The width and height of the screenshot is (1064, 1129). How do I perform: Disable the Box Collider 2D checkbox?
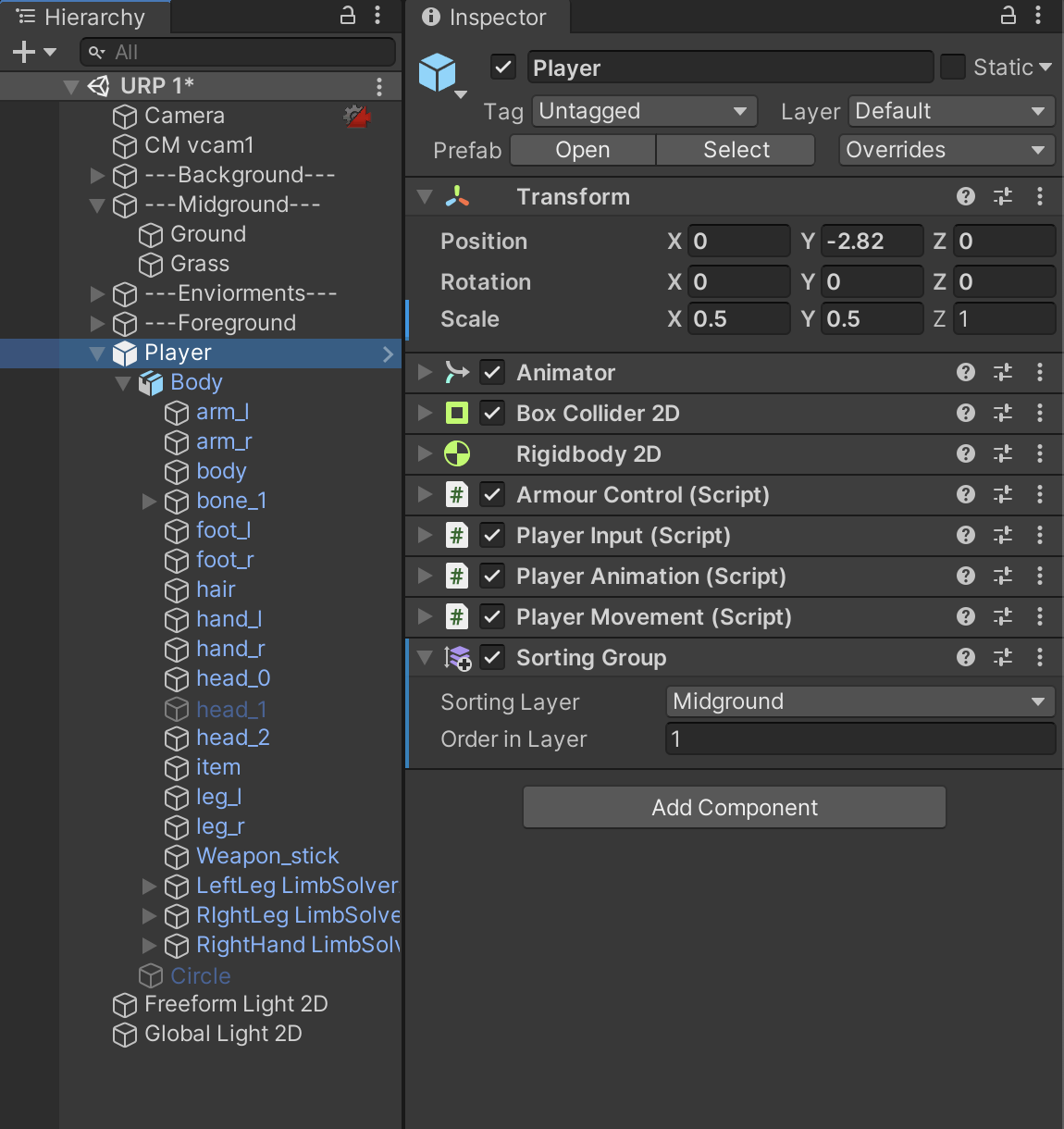pyautogui.click(x=492, y=413)
